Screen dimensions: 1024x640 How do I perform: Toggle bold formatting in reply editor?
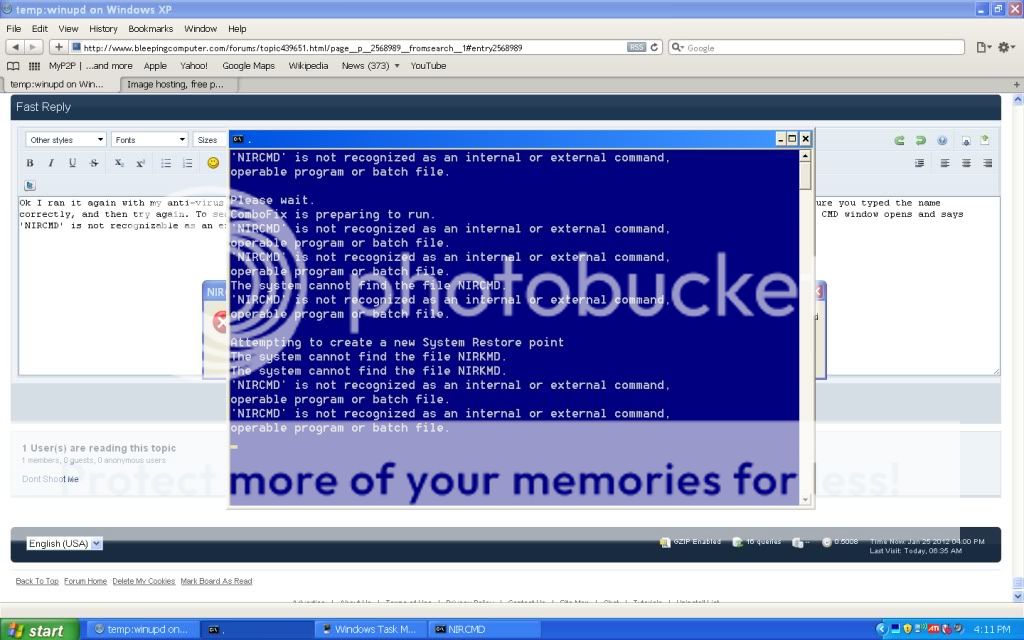pyautogui.click(x=30, y=163)
